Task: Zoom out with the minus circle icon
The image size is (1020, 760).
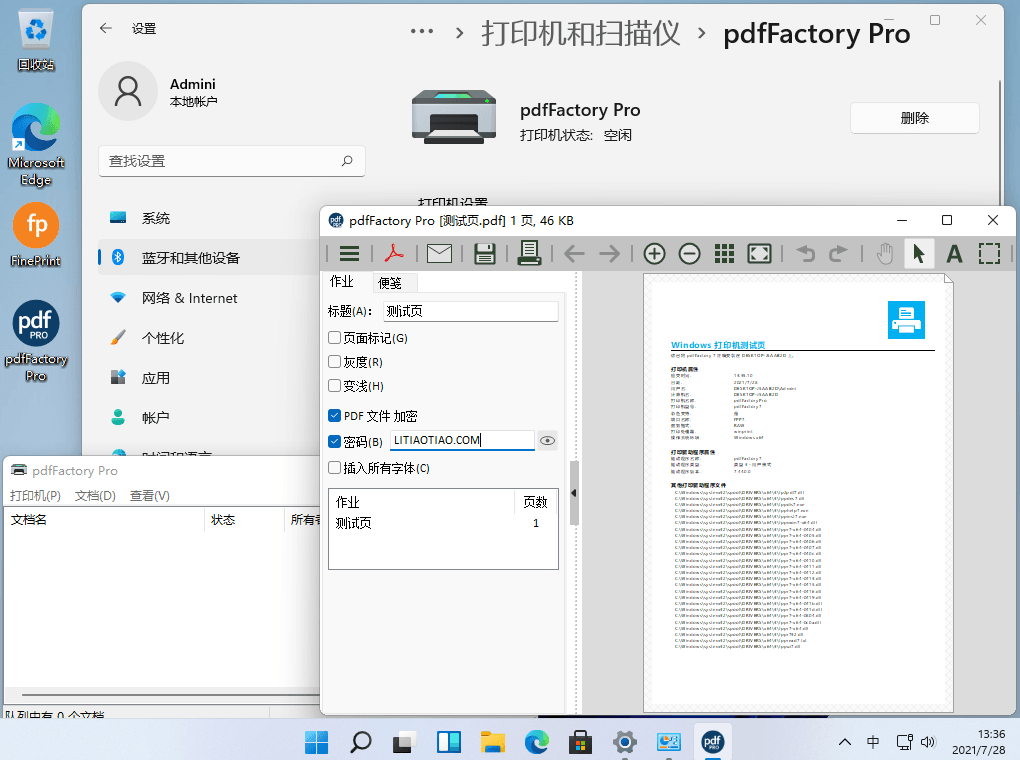Action: (x=690, y=254)
